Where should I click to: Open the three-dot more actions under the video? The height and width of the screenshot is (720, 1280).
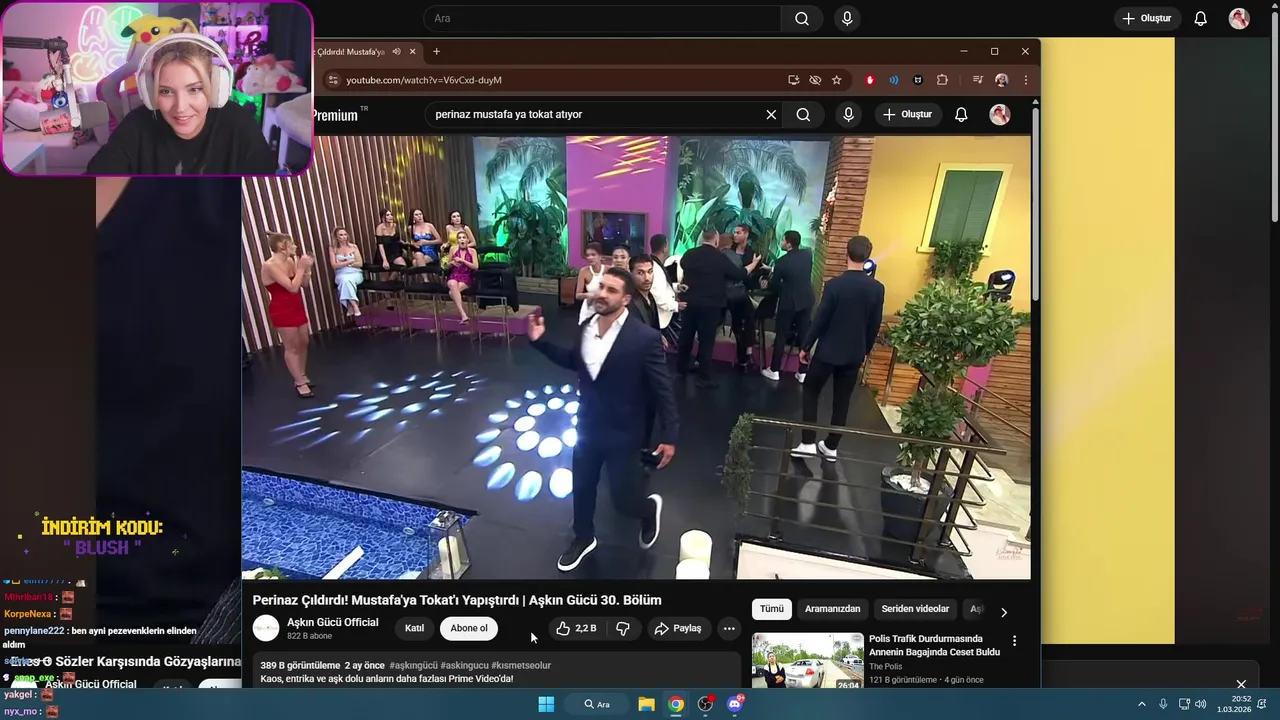click(x=729, y=629)
